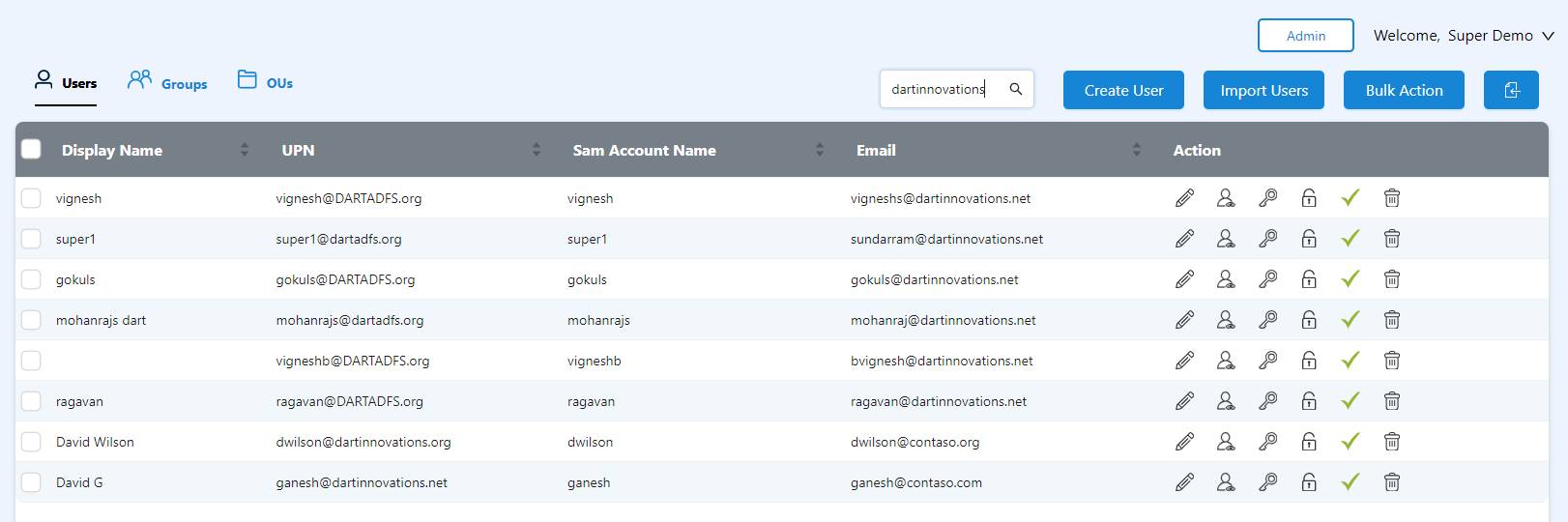Open the Bulk Action button
This screenshot has height=522, width=1568.
tap(1404, 90)
